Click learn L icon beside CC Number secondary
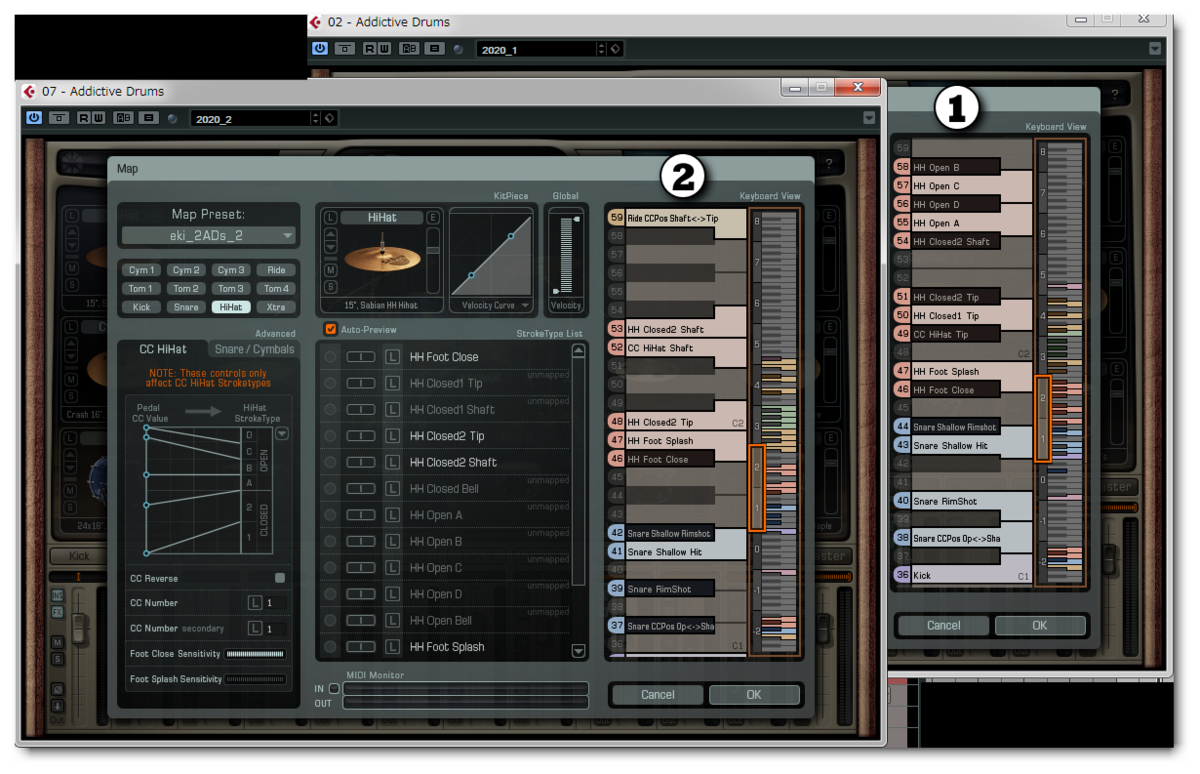 [255, 628]
